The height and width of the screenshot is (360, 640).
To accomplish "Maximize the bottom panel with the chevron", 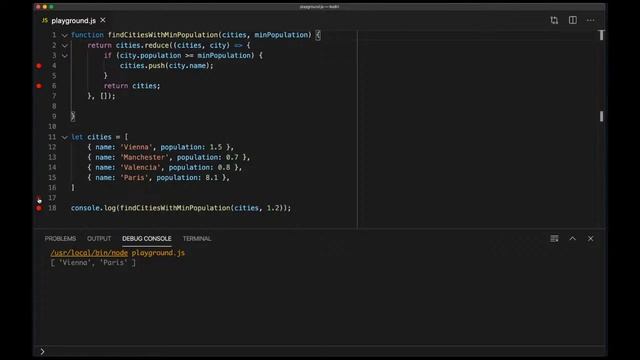I will tap(573, 238).
